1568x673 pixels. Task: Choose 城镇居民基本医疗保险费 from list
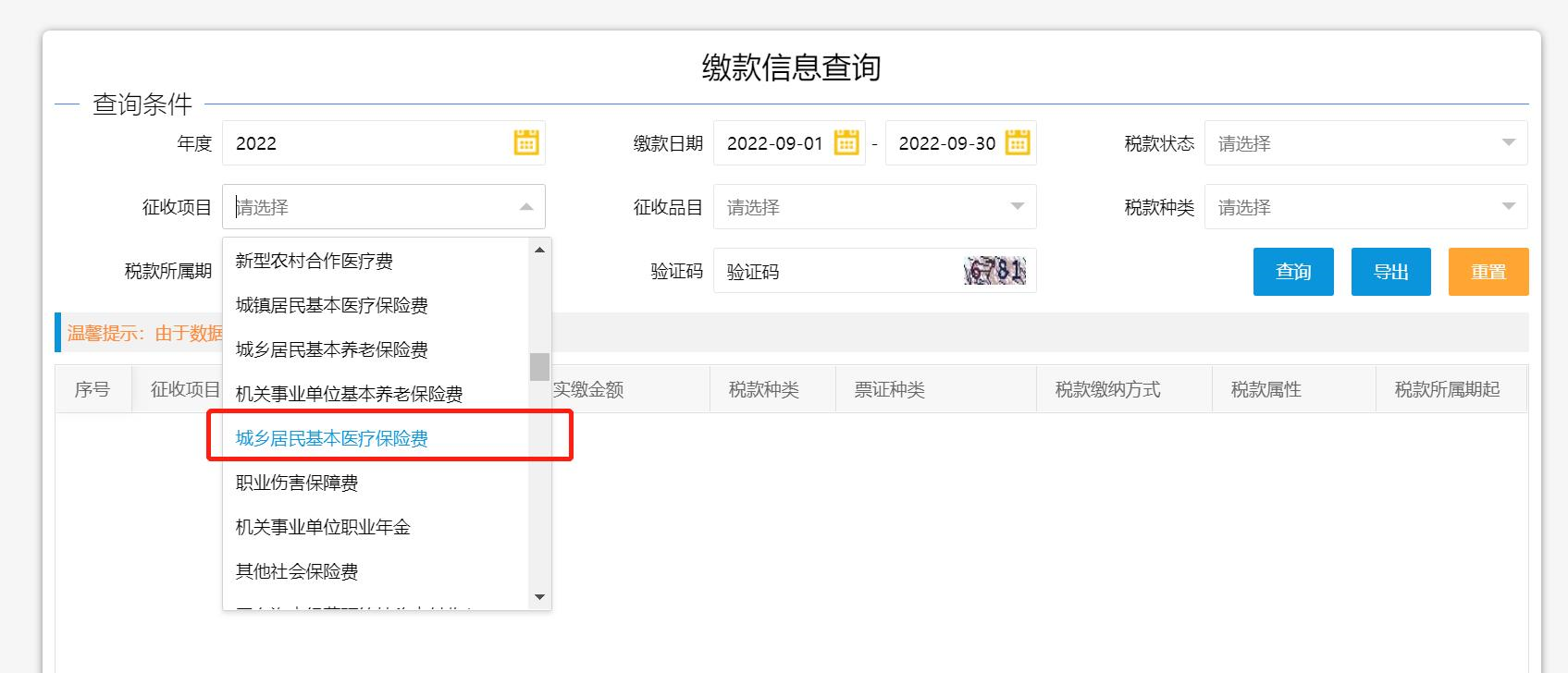[332, 305]
